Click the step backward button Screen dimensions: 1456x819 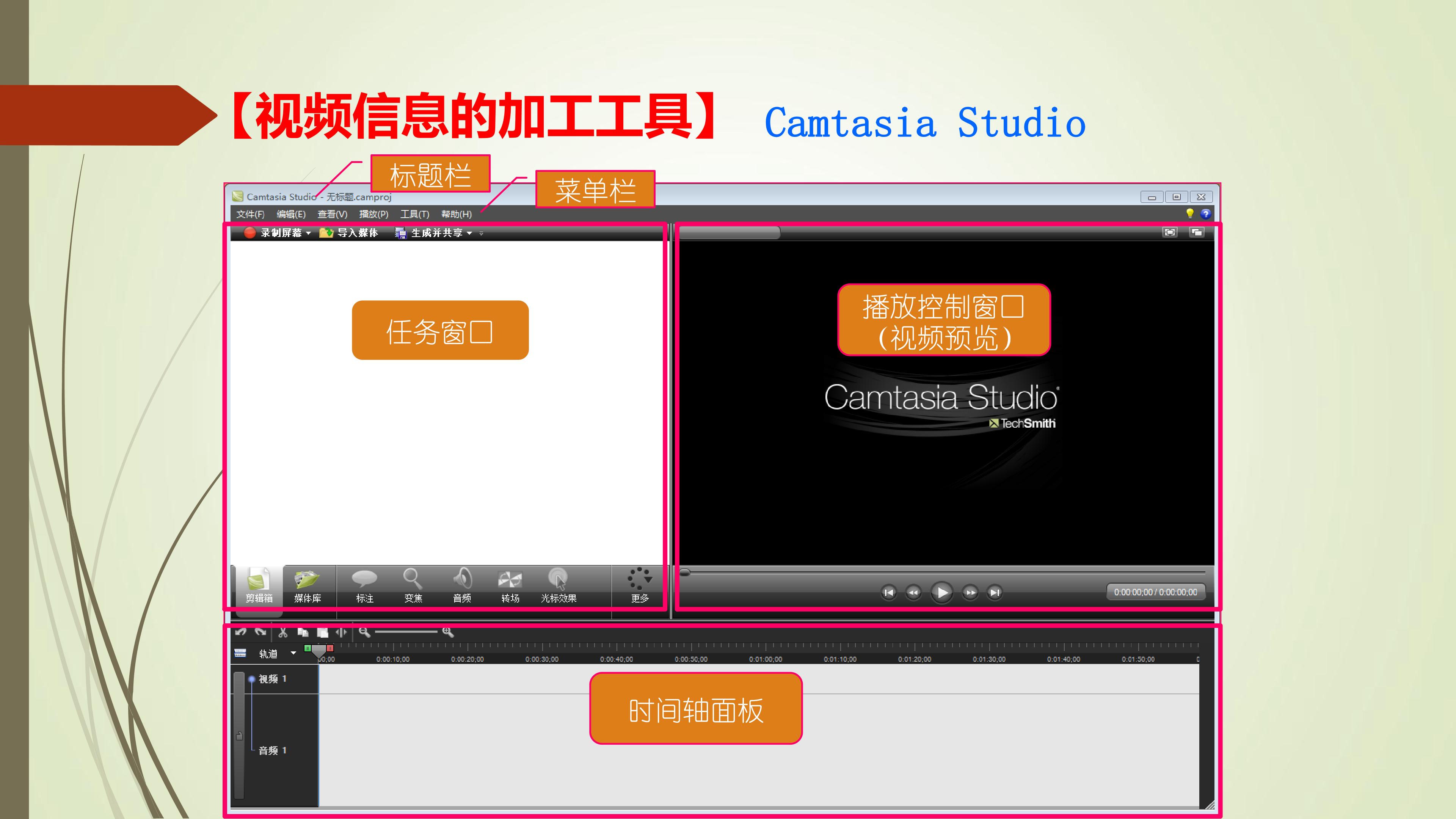(913, 592)
